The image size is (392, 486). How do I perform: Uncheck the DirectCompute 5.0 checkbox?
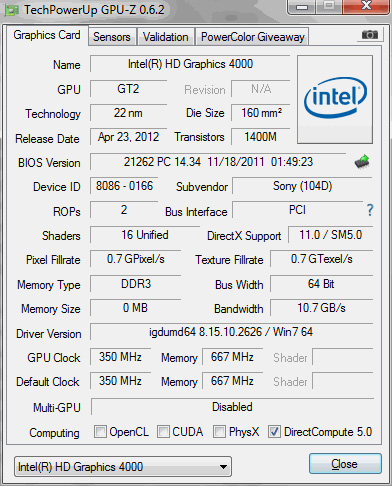point(274,431)
